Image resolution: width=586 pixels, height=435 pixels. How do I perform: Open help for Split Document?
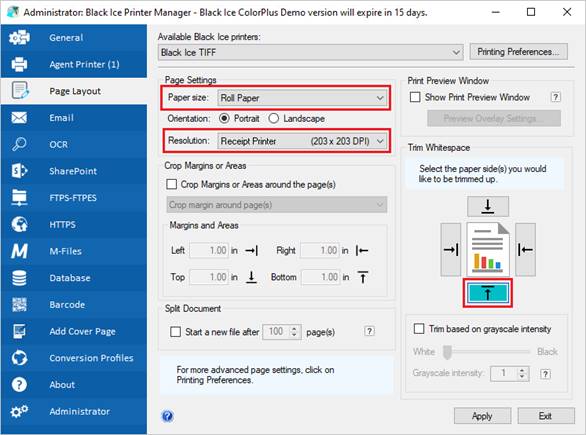[x=369, y=331]
